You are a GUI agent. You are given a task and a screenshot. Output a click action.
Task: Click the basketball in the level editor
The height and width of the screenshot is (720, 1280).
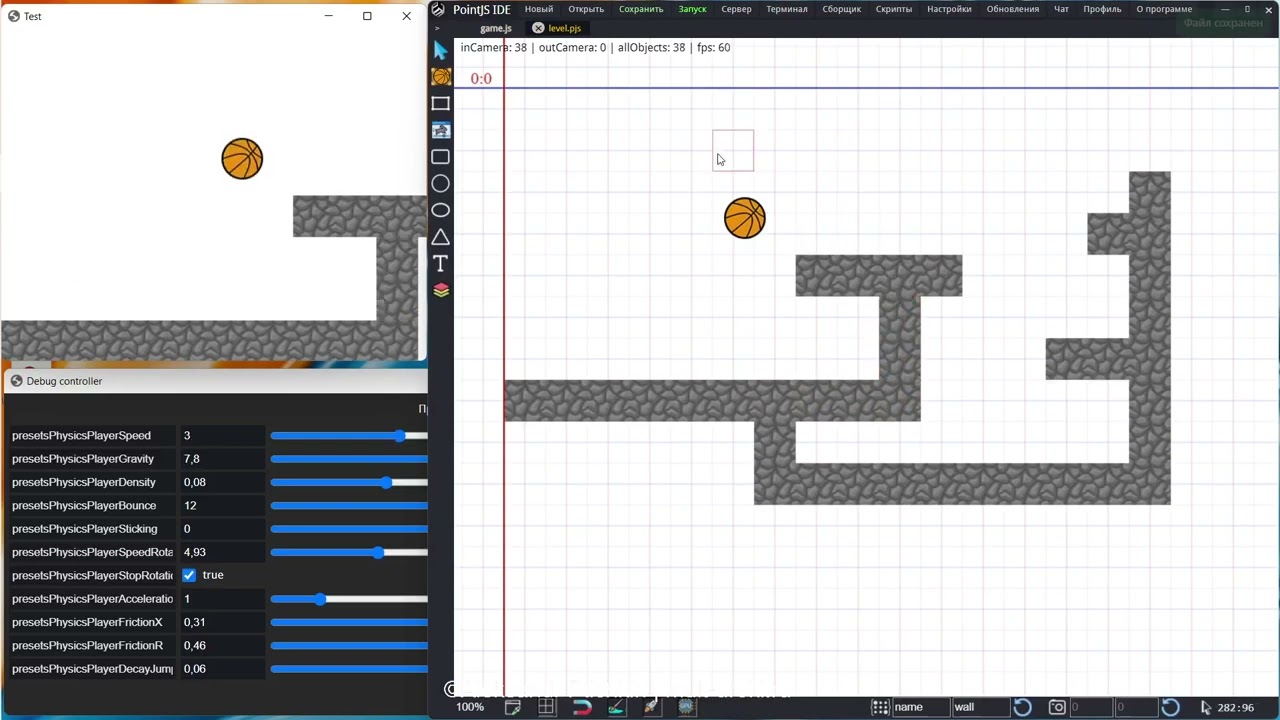(x=745, y=218)
